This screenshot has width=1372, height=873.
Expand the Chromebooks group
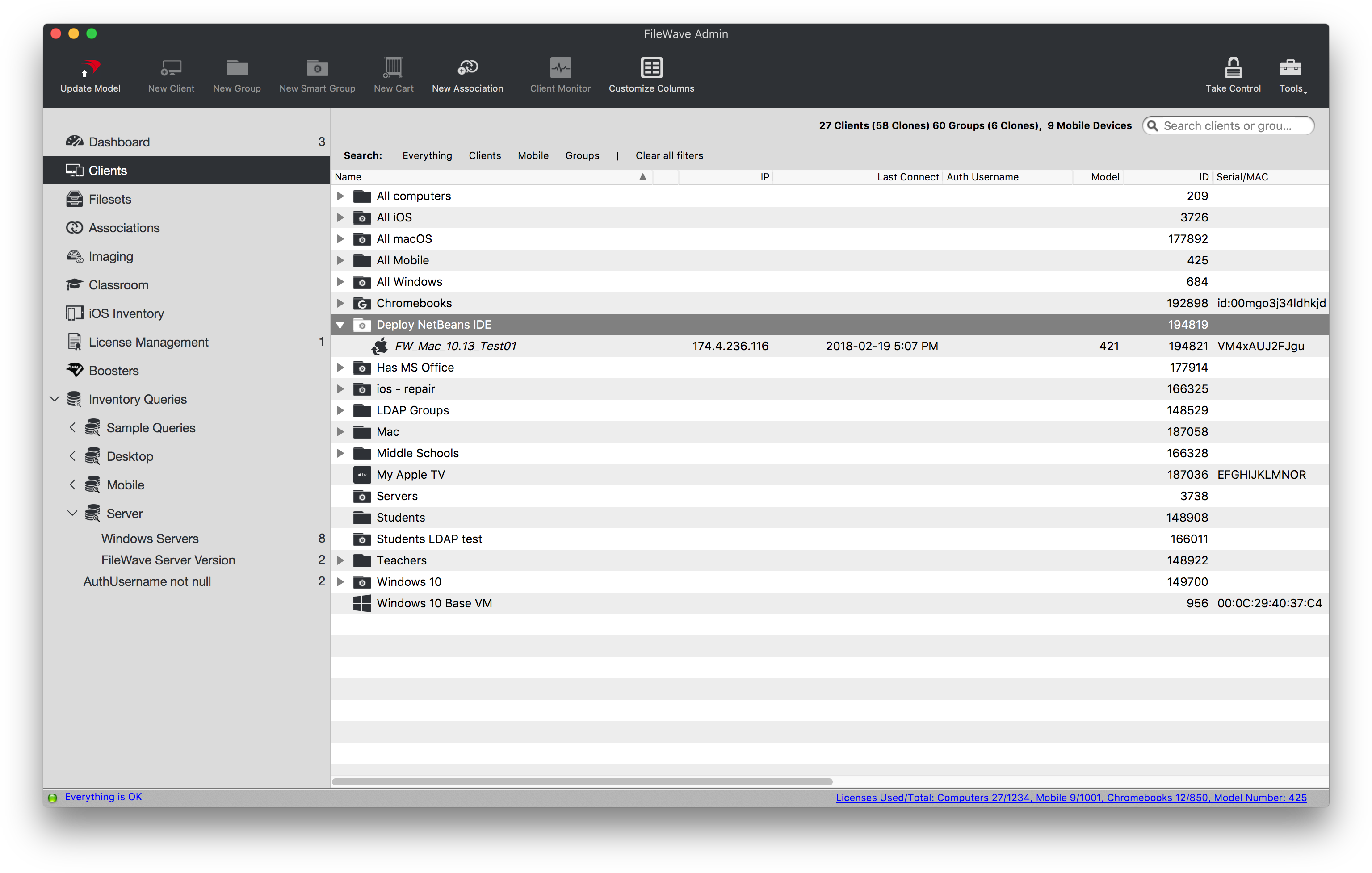[340, 303]
